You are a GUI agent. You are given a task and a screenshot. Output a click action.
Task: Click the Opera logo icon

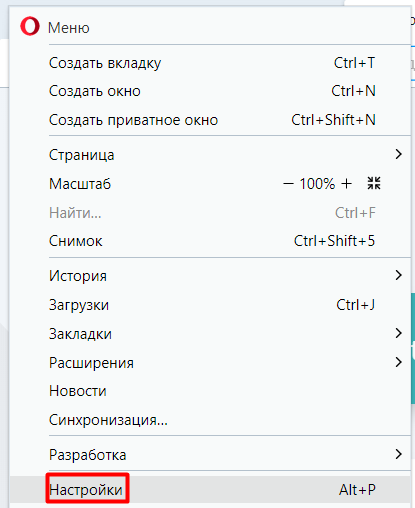[x=30, y=27]
